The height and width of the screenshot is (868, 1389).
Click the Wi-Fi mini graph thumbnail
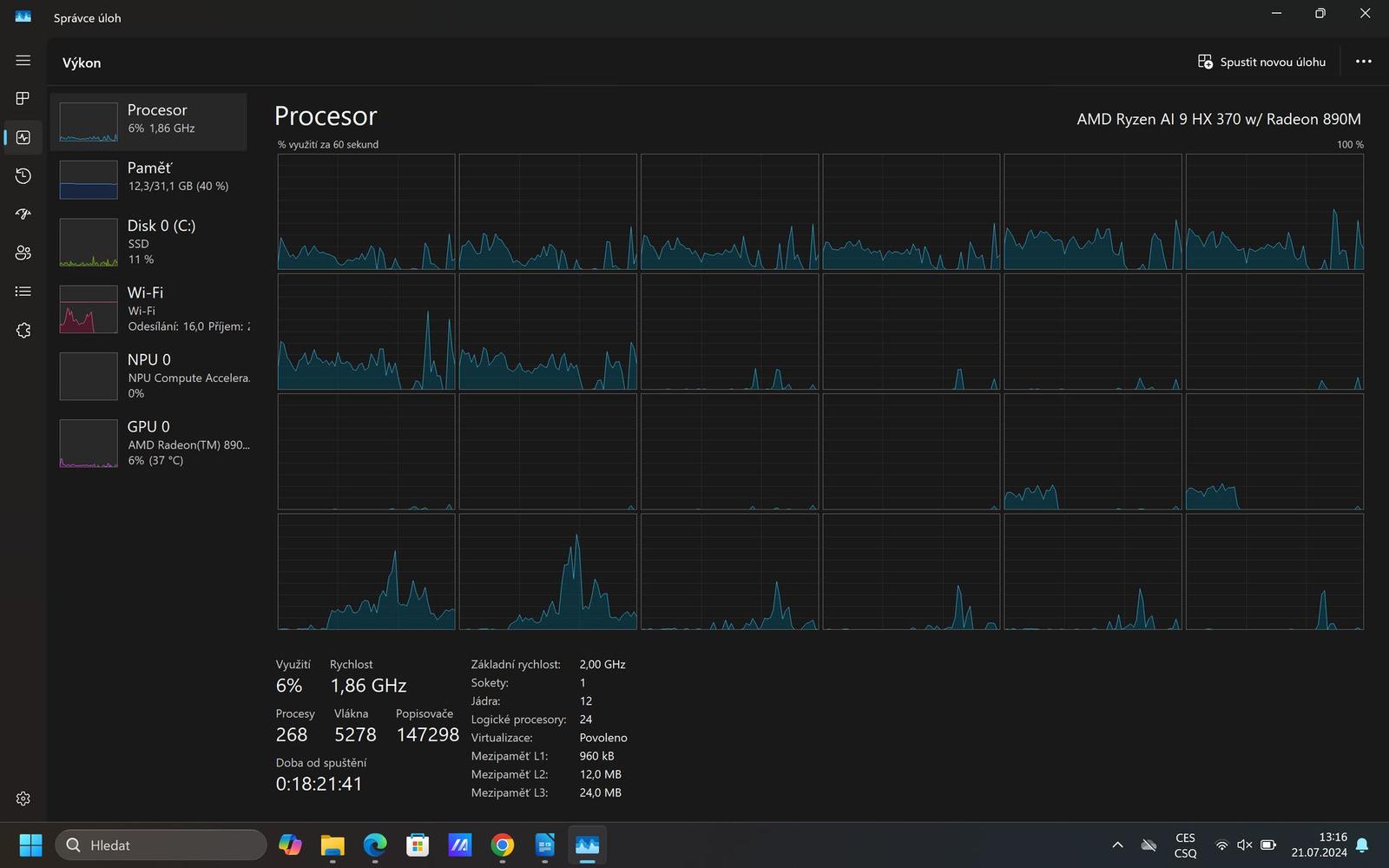(x=89, y=309)
